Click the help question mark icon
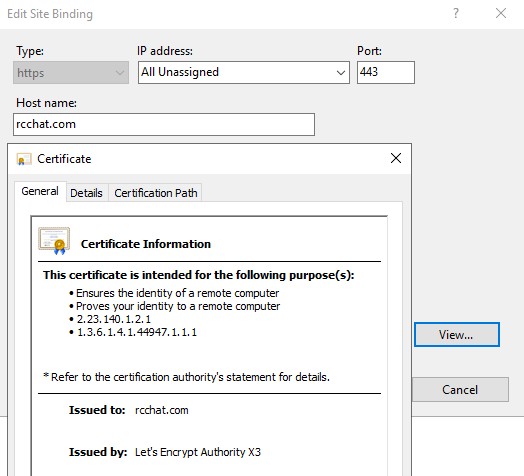524x476 pixels. coord(456,13)
